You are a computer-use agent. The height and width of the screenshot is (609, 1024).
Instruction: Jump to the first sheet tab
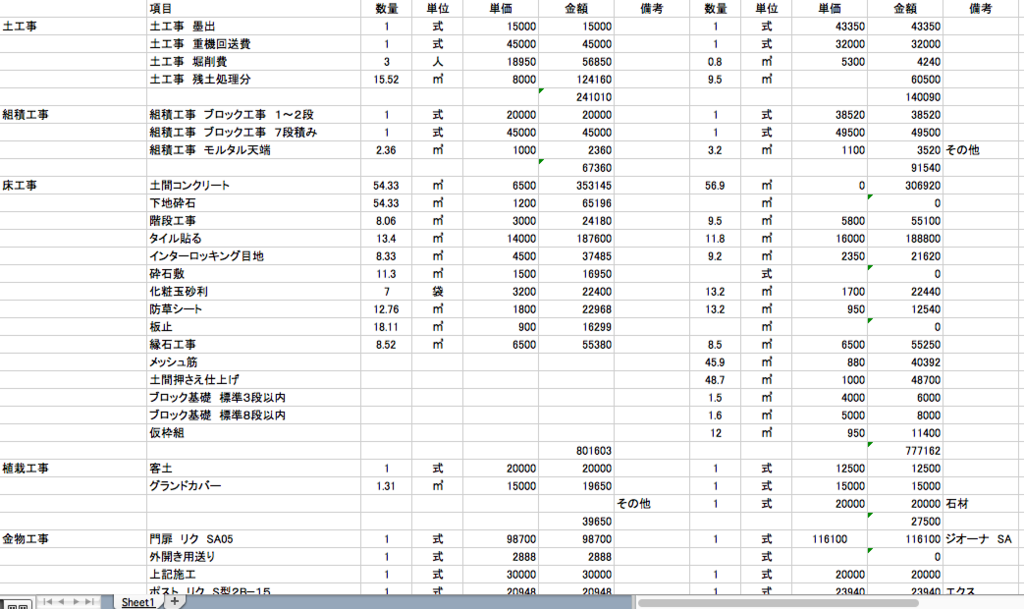(x=47, y=601)
